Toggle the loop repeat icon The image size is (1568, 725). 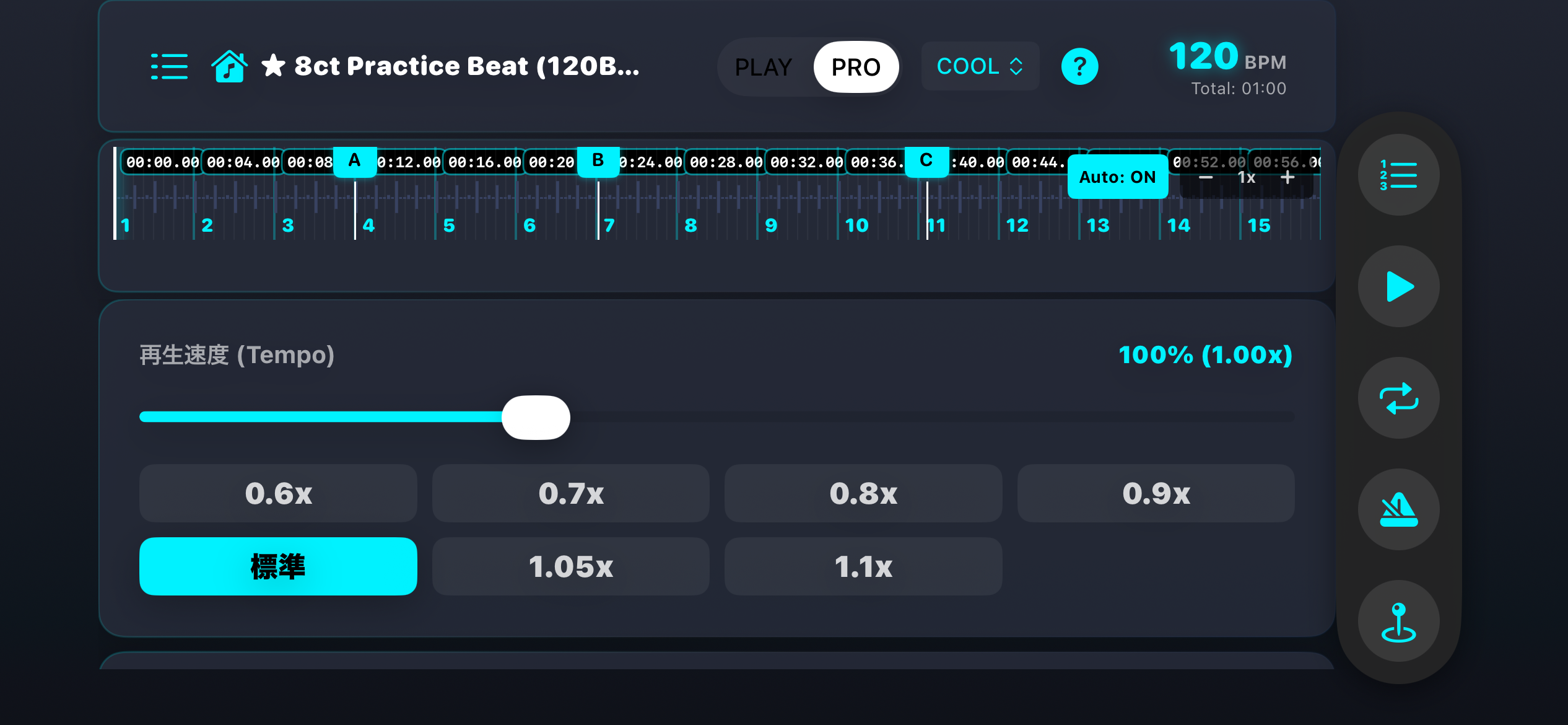[x=1398, y=398]
